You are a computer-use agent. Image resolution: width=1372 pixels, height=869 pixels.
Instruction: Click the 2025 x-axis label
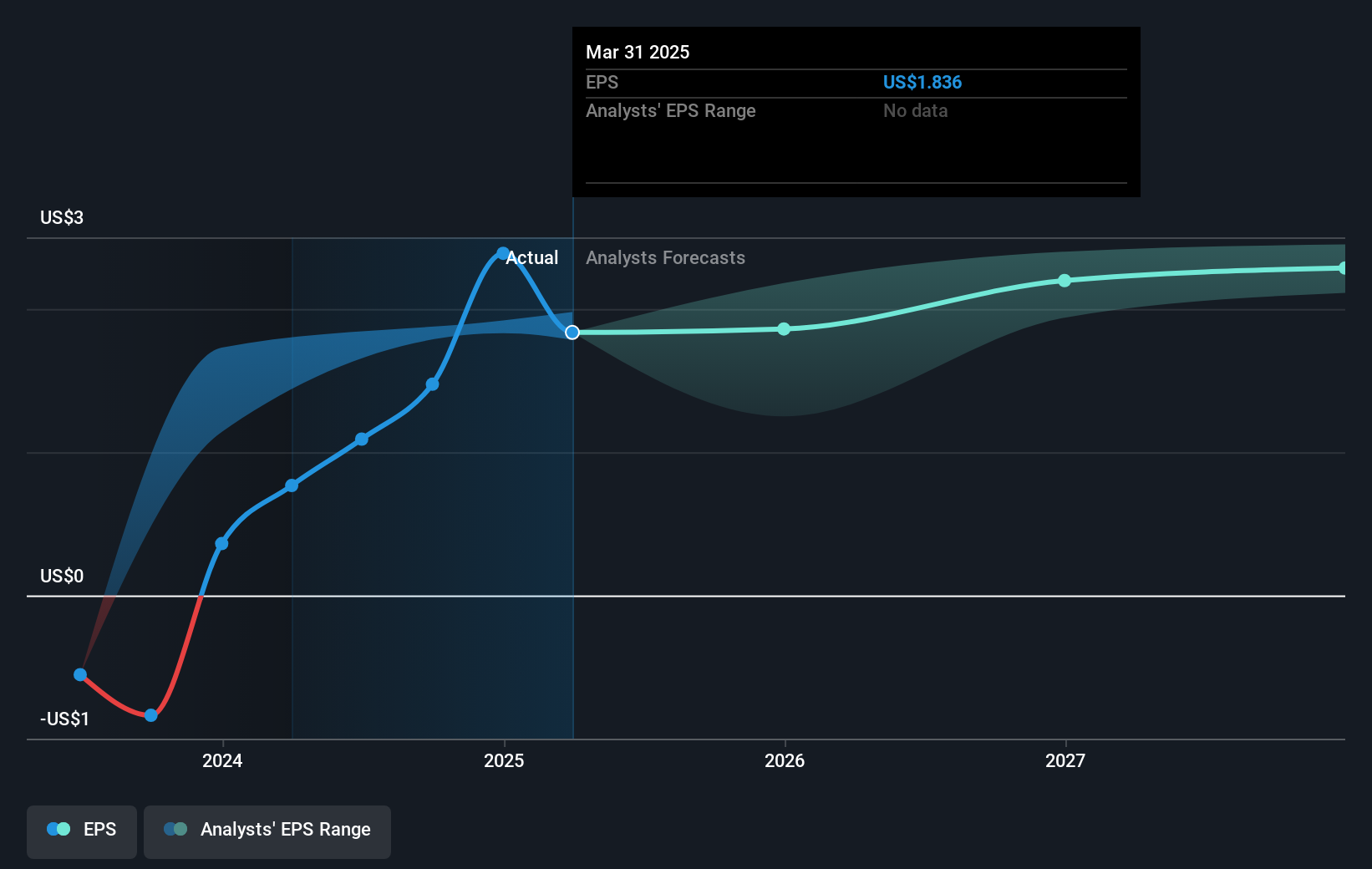tap(504, 760)
